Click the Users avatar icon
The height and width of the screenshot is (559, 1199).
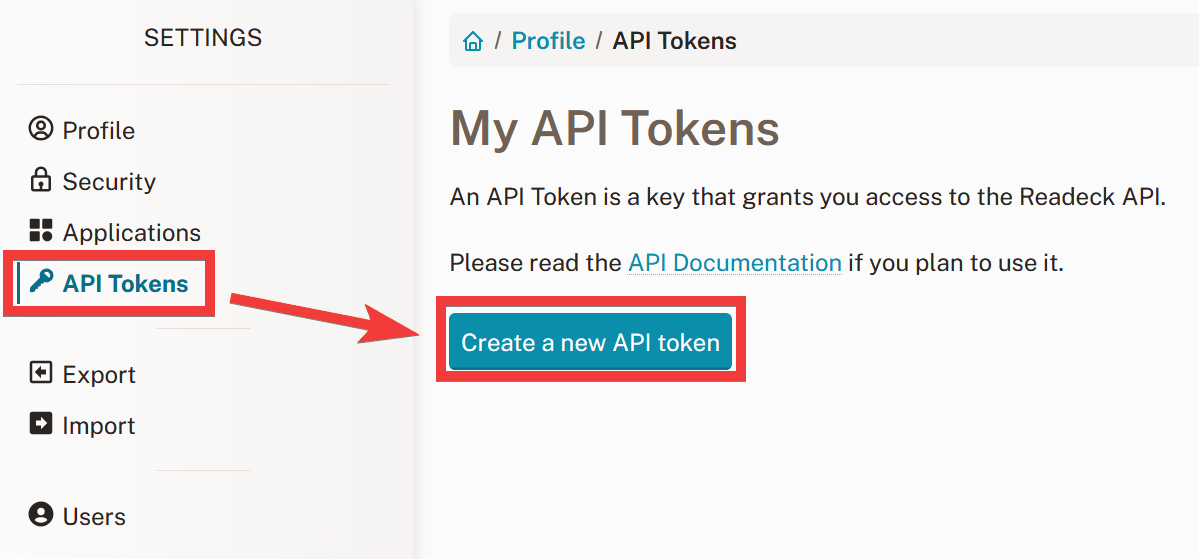click(41, 516)
